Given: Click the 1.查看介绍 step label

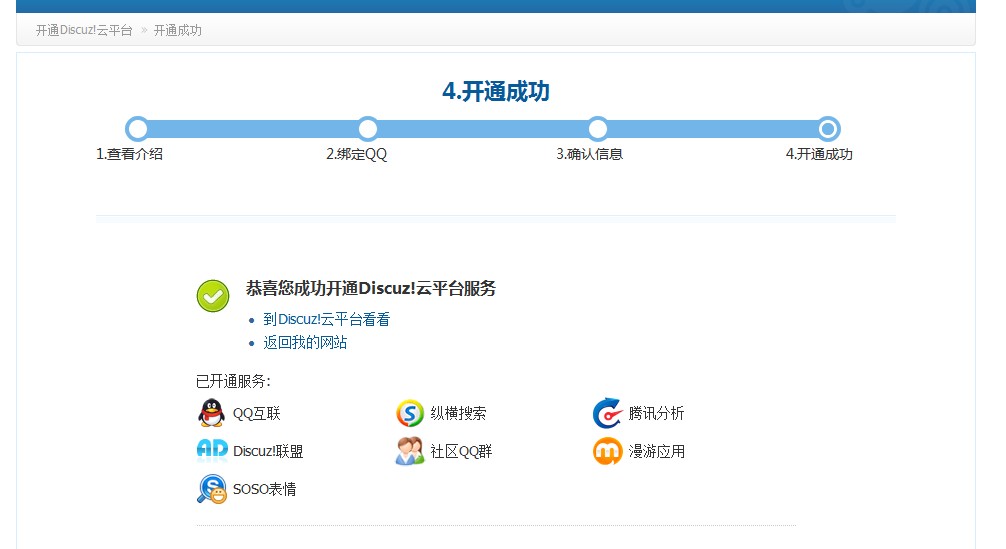Looking at the screenshot, I should click(x=130, y=154).
